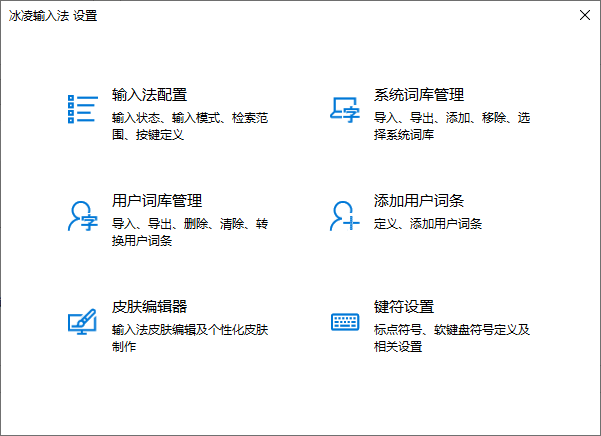Click description 输入状态、输入模式、检索范围、按键定义
The height and width of the screenshot is (436, 601).
pyautogui.click(x=190, y=126)
